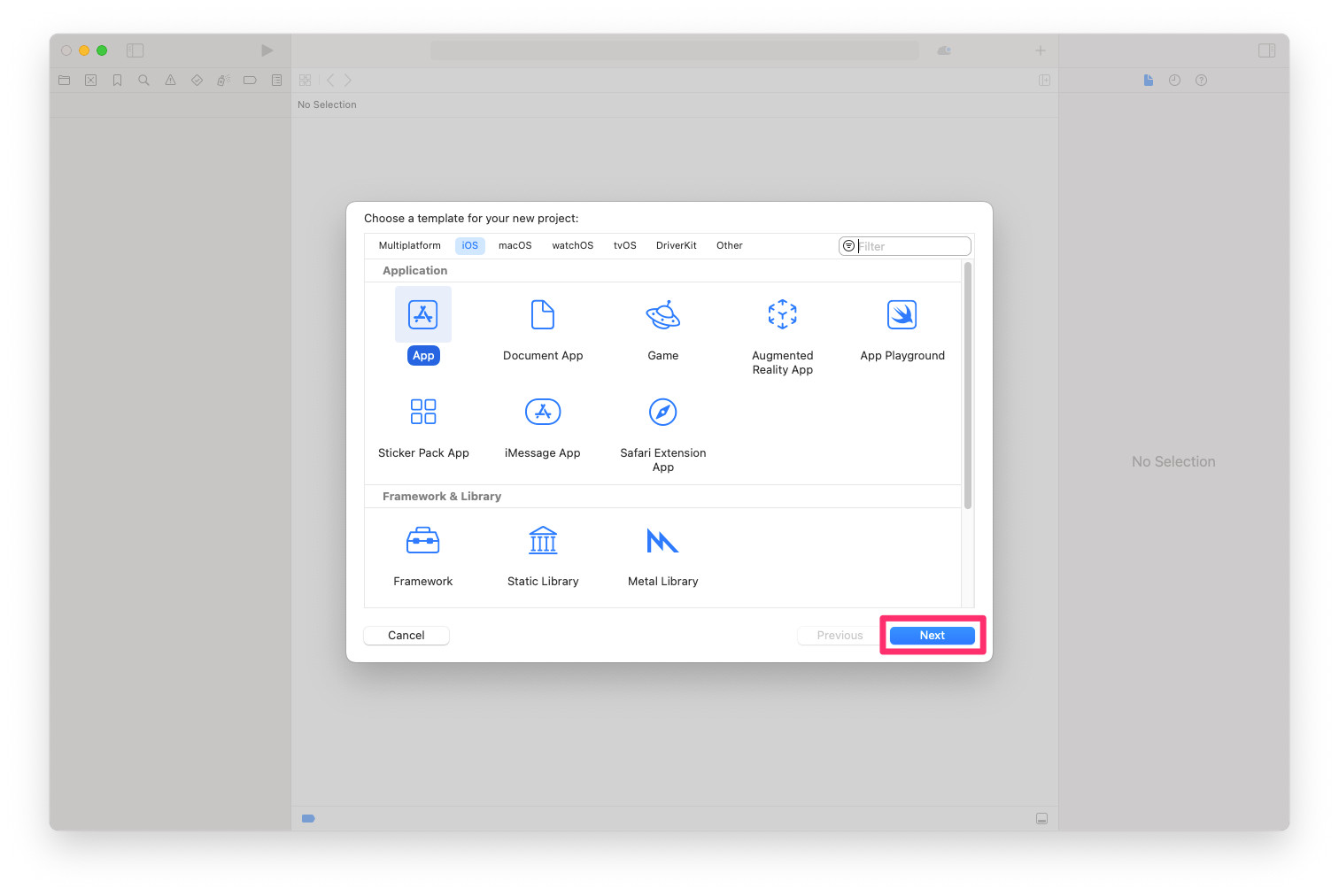Click the Run play button in toolbar
The width and height of the screenshot is (1339, 896).
coord(267,50)
